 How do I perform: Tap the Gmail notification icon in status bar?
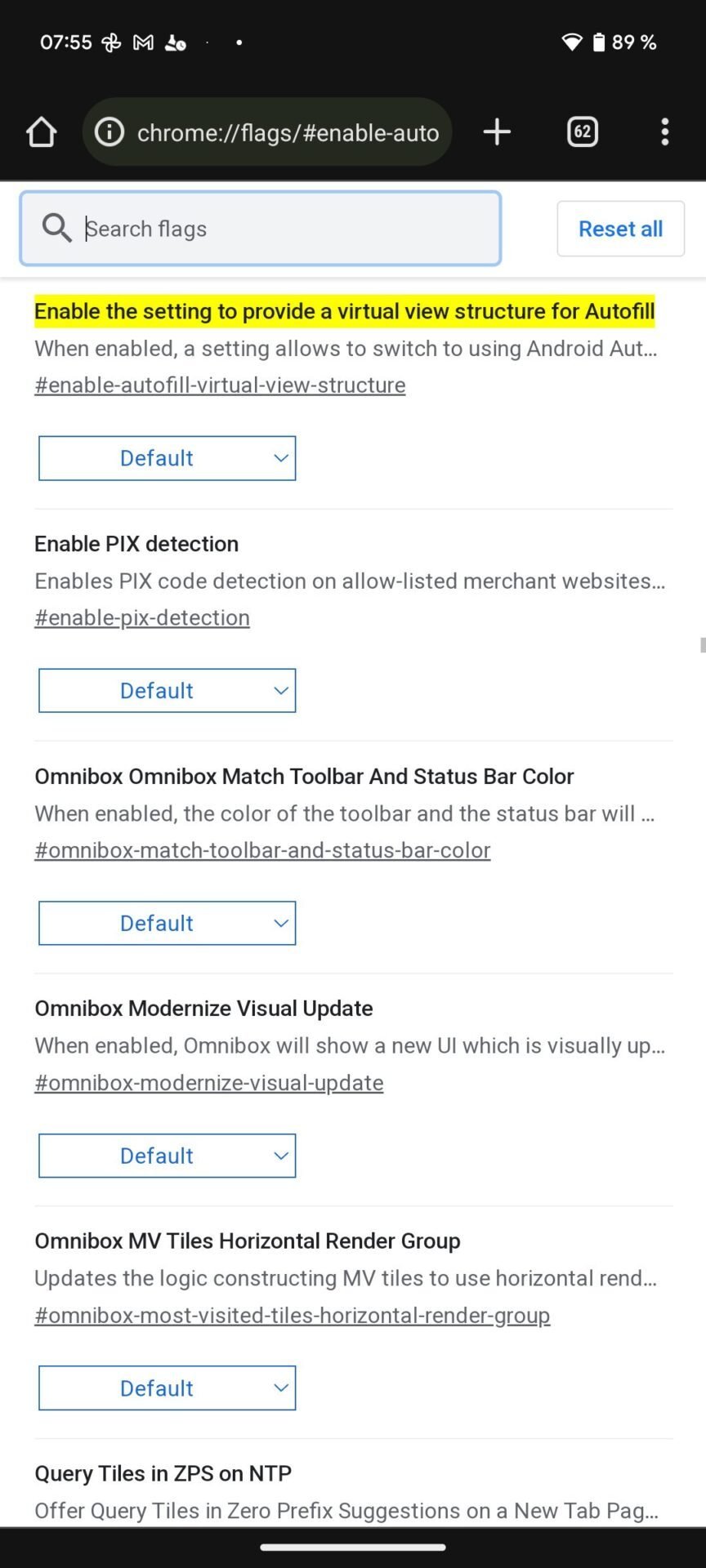click(143, 42)
